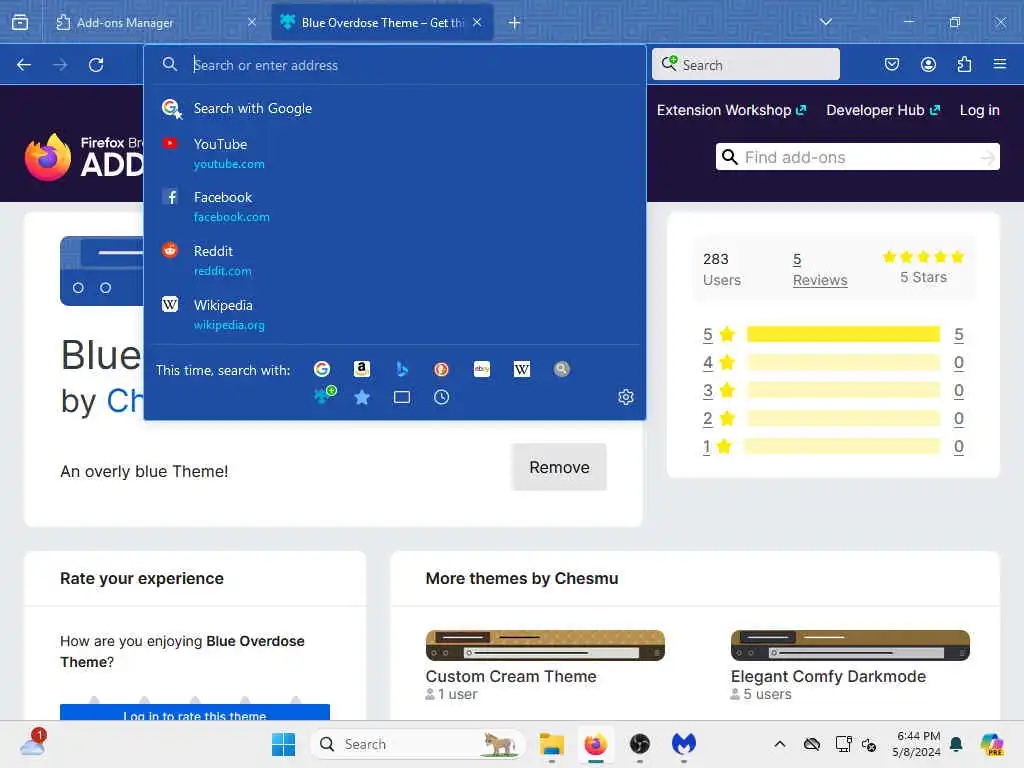Image resolution: width=1024 pixels, height=768 pixels.
Task: Select the Facebook suggestion
Action: tap(395, 206)
